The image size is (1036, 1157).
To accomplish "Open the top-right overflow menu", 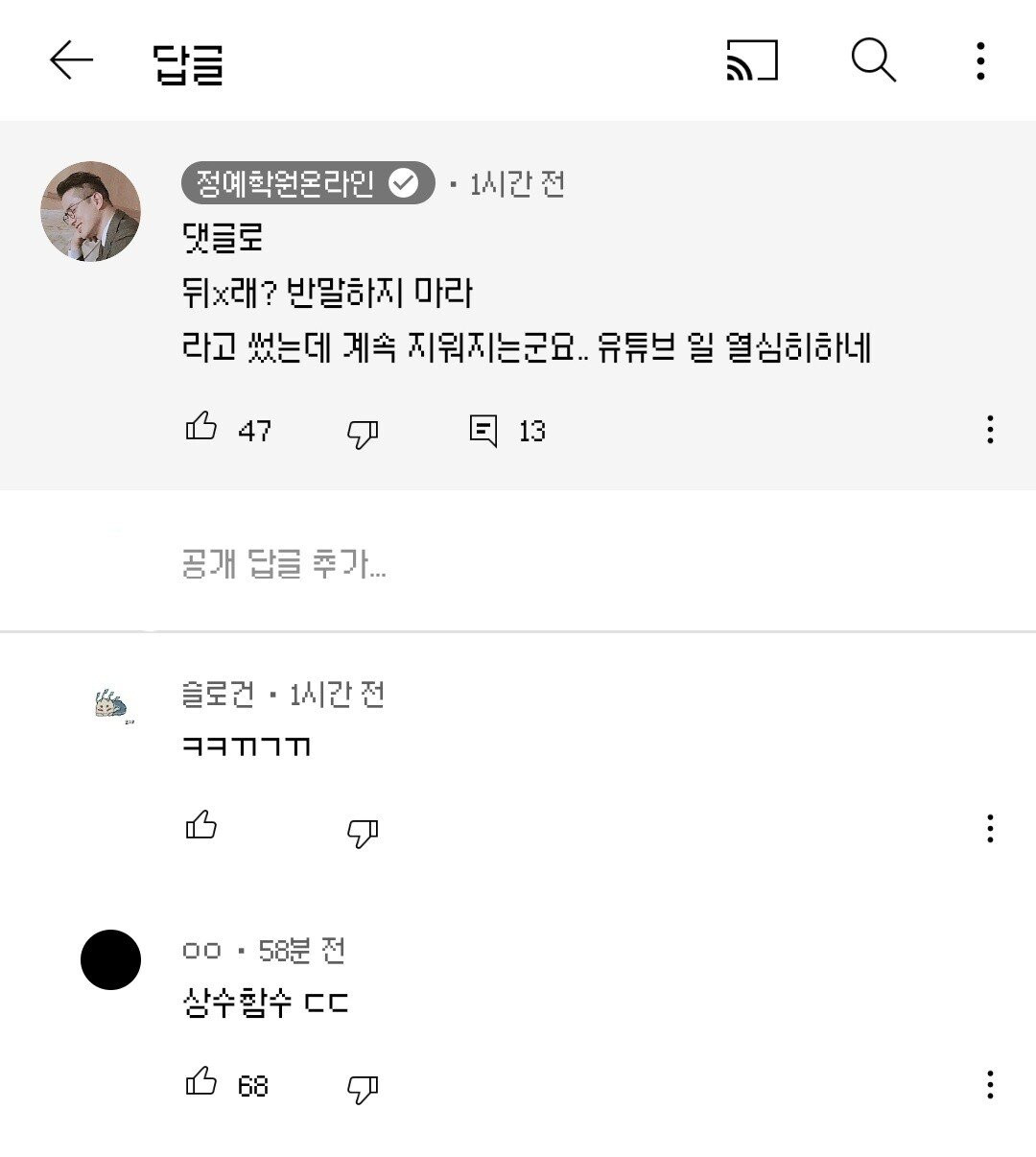I will [x=980, y=61].
